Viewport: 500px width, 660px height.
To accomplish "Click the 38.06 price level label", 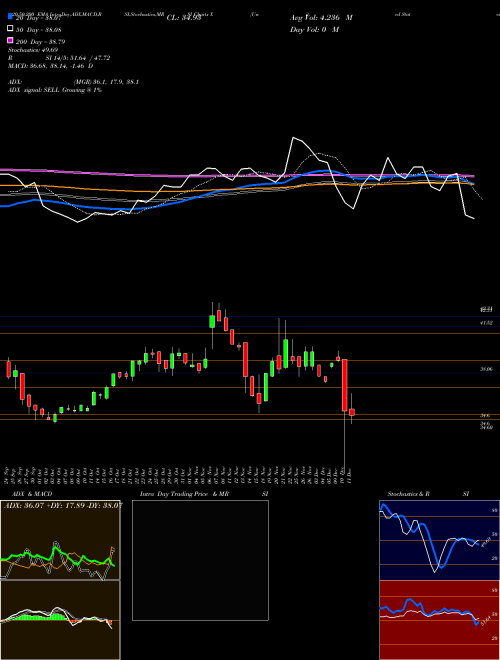I will click(486, 369).
